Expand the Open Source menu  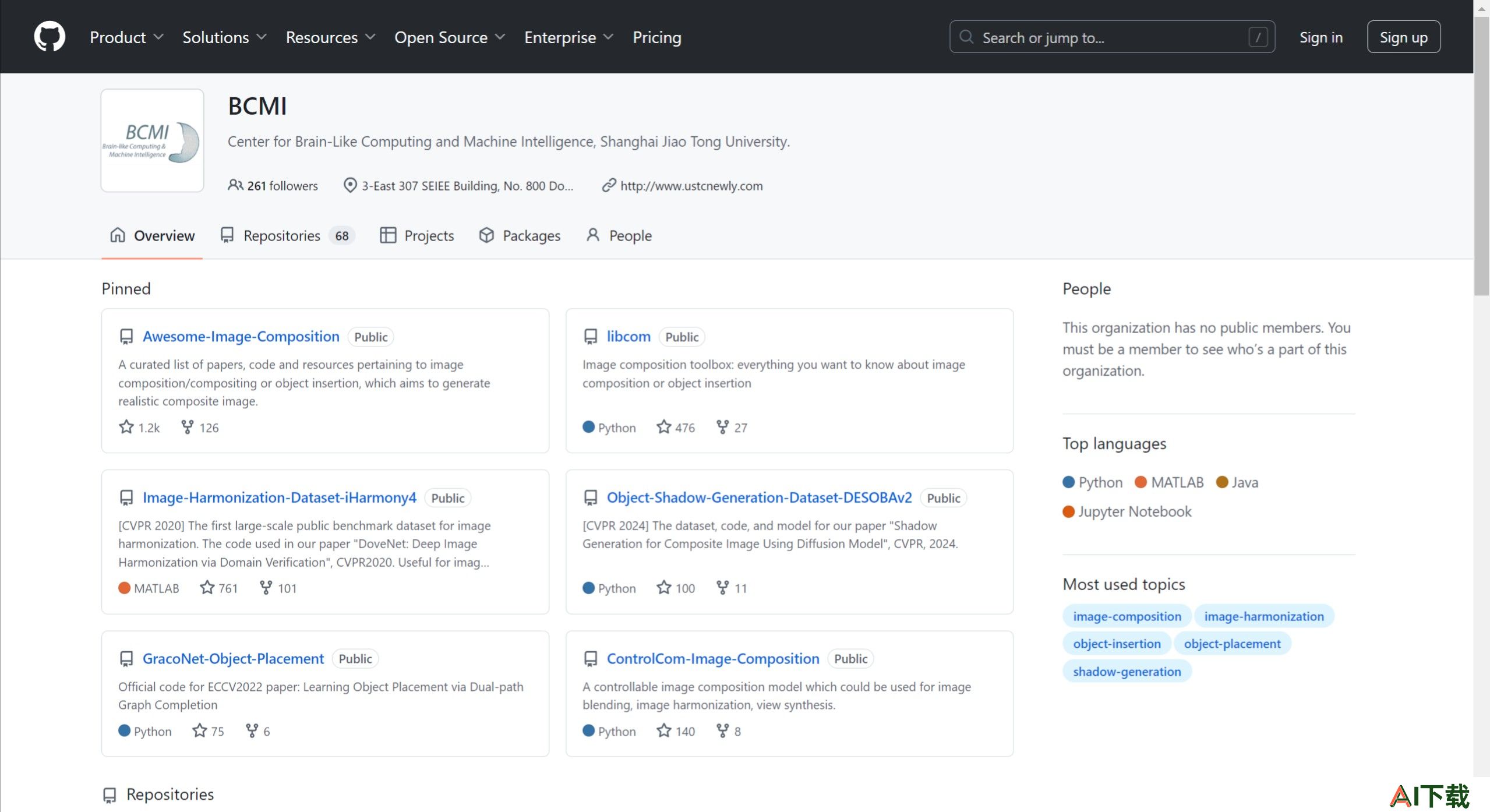tap(450, 37)
